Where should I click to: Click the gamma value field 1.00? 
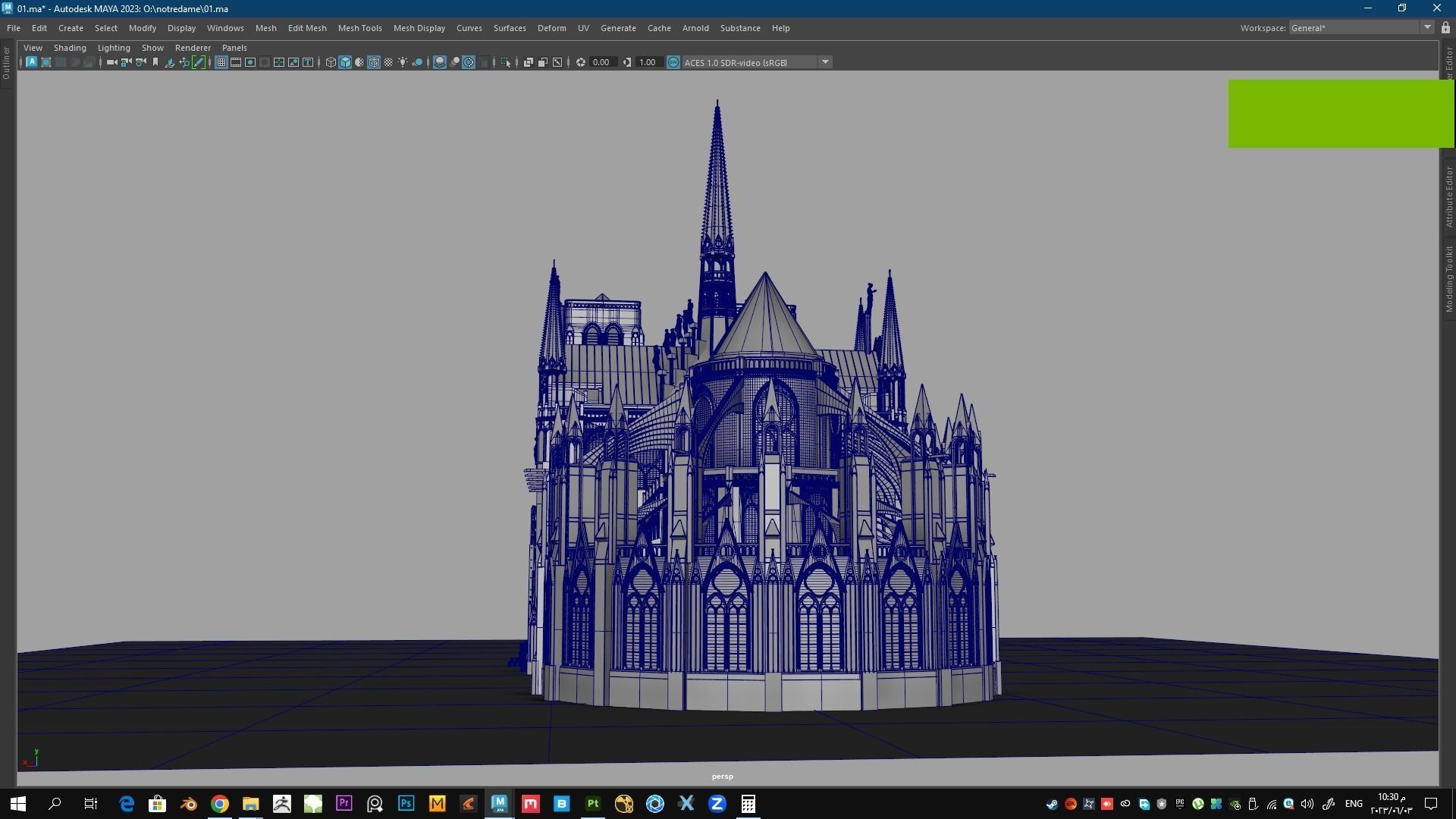coord(649,62)
